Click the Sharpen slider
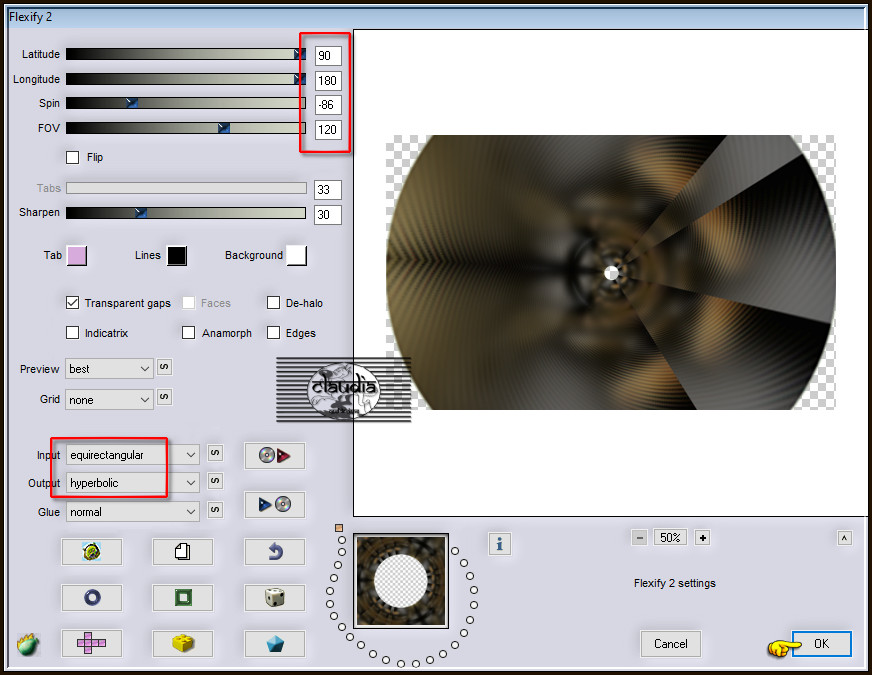 186,212
